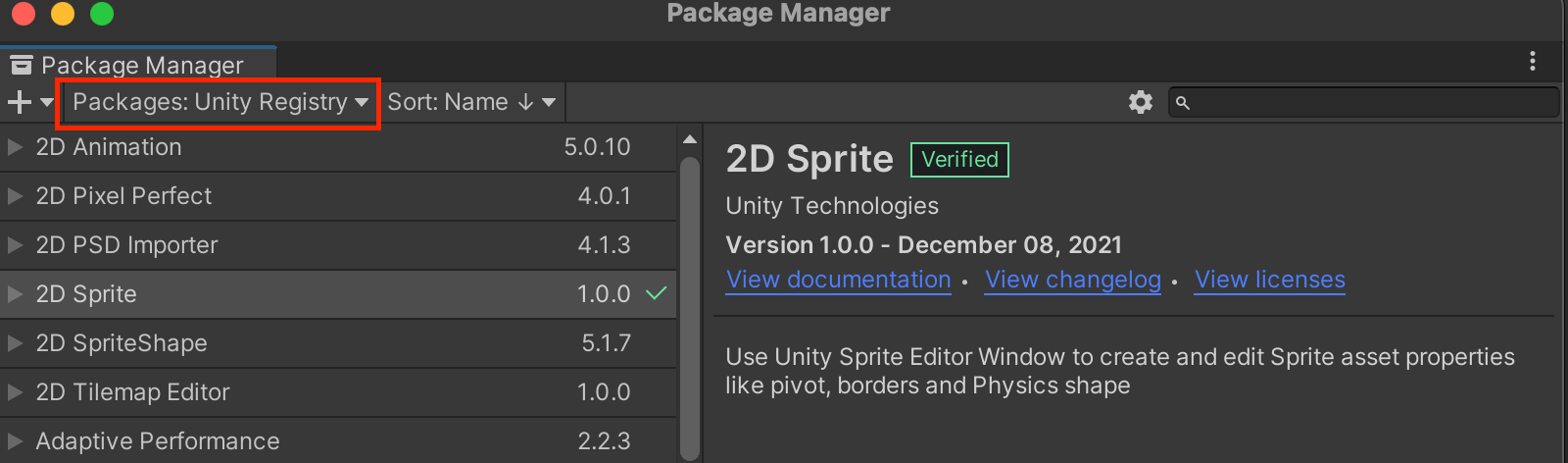Expand the 2D Pixel Perfect package arrow
1568x463 pixels.
[15, 196]
